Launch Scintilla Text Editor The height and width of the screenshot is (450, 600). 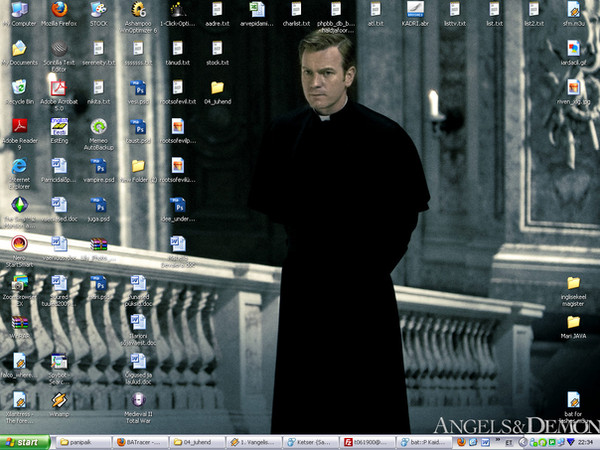click(59, 48)
